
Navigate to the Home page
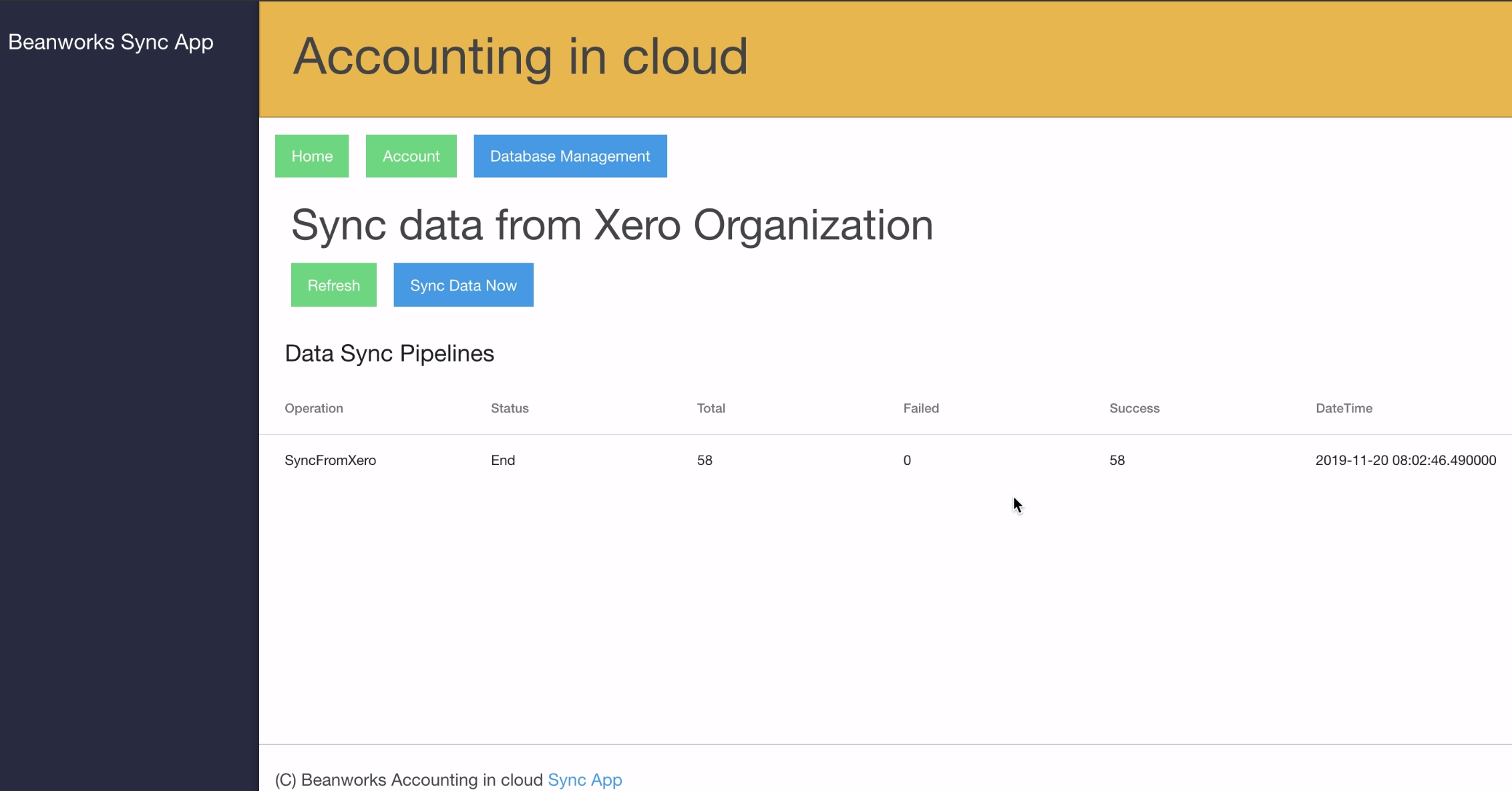coord(311,156)
